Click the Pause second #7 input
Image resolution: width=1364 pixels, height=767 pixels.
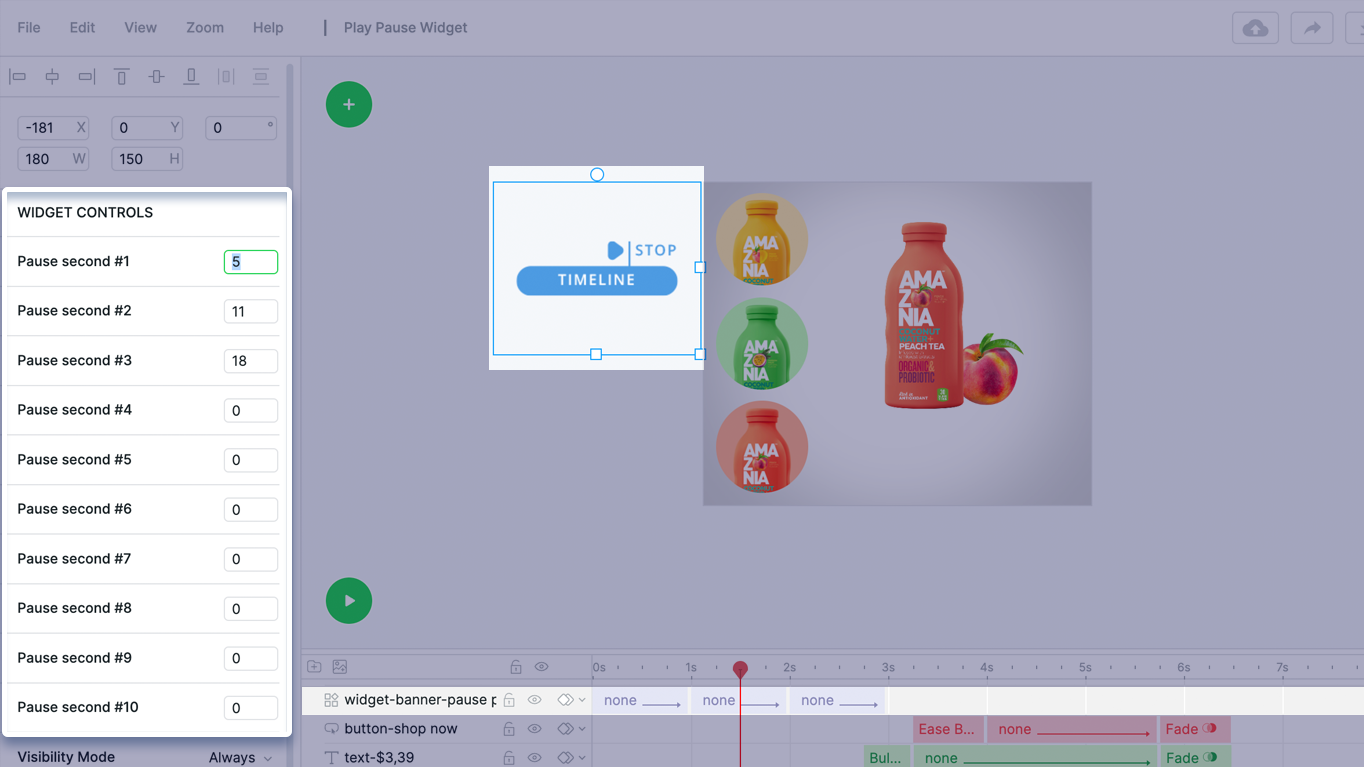click(x=251, y=559)
